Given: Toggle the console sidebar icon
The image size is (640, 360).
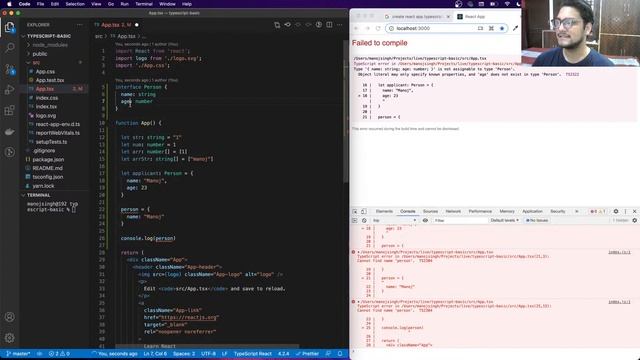Looking at the screenshot, I should coord(355,220).
